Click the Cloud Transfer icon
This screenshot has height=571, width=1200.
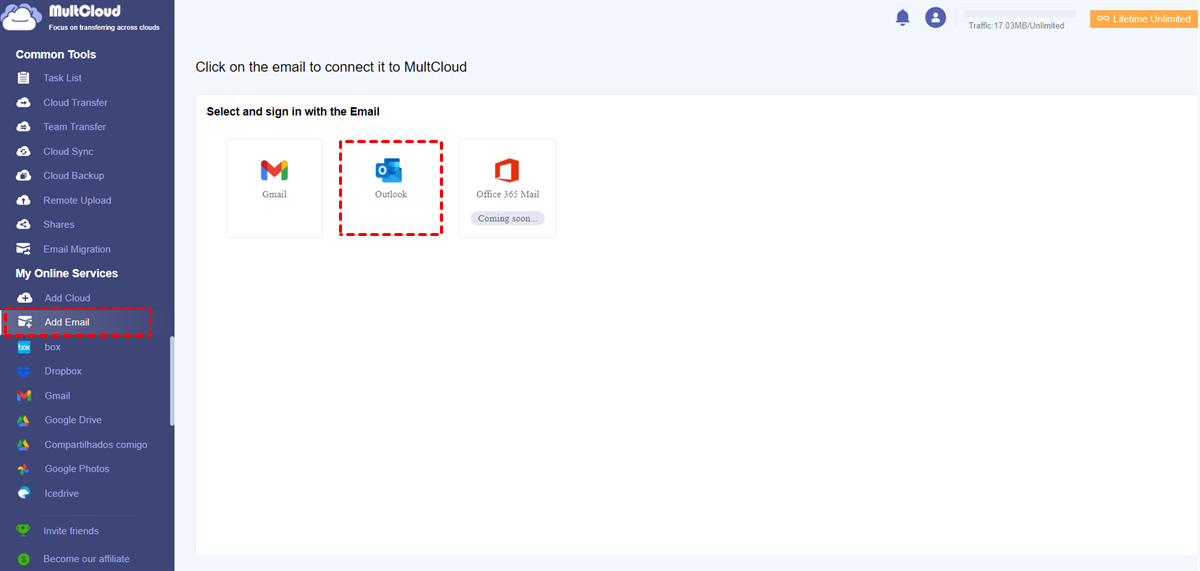click(23, 103)
